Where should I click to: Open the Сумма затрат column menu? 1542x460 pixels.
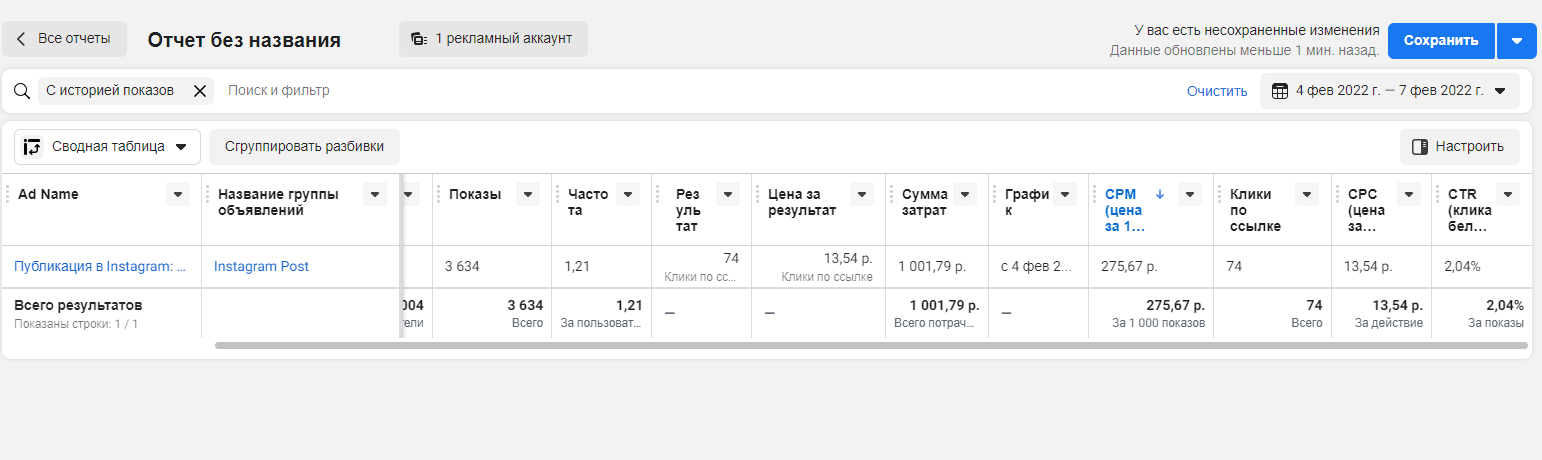pos(965,194)
